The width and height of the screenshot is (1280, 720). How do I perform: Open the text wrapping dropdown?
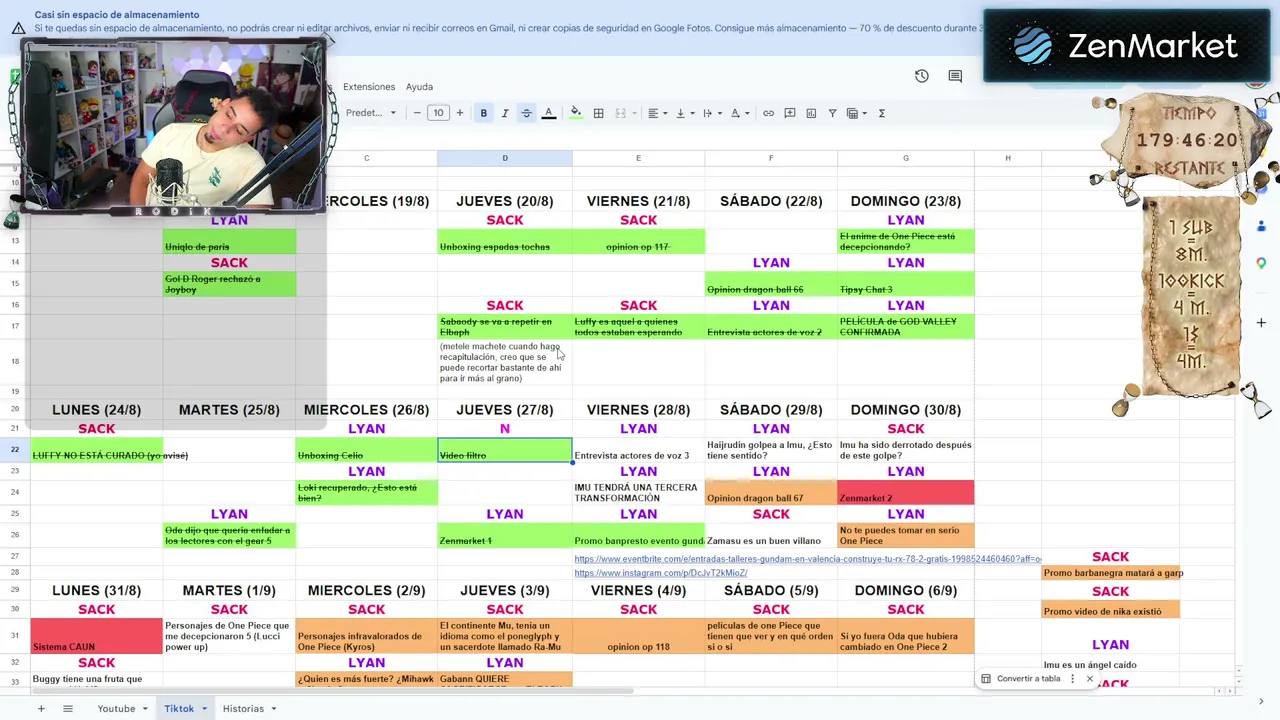pos(711,113)
